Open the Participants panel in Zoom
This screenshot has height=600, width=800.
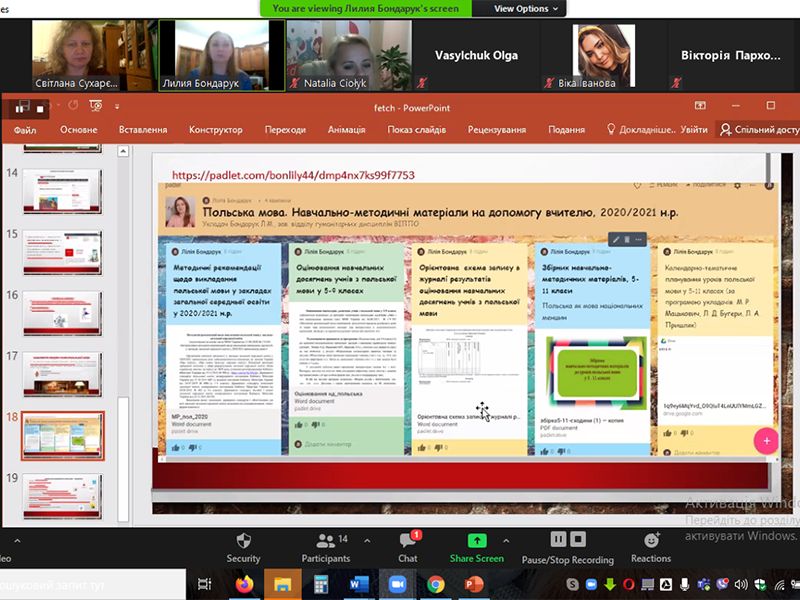click(326, 548)
